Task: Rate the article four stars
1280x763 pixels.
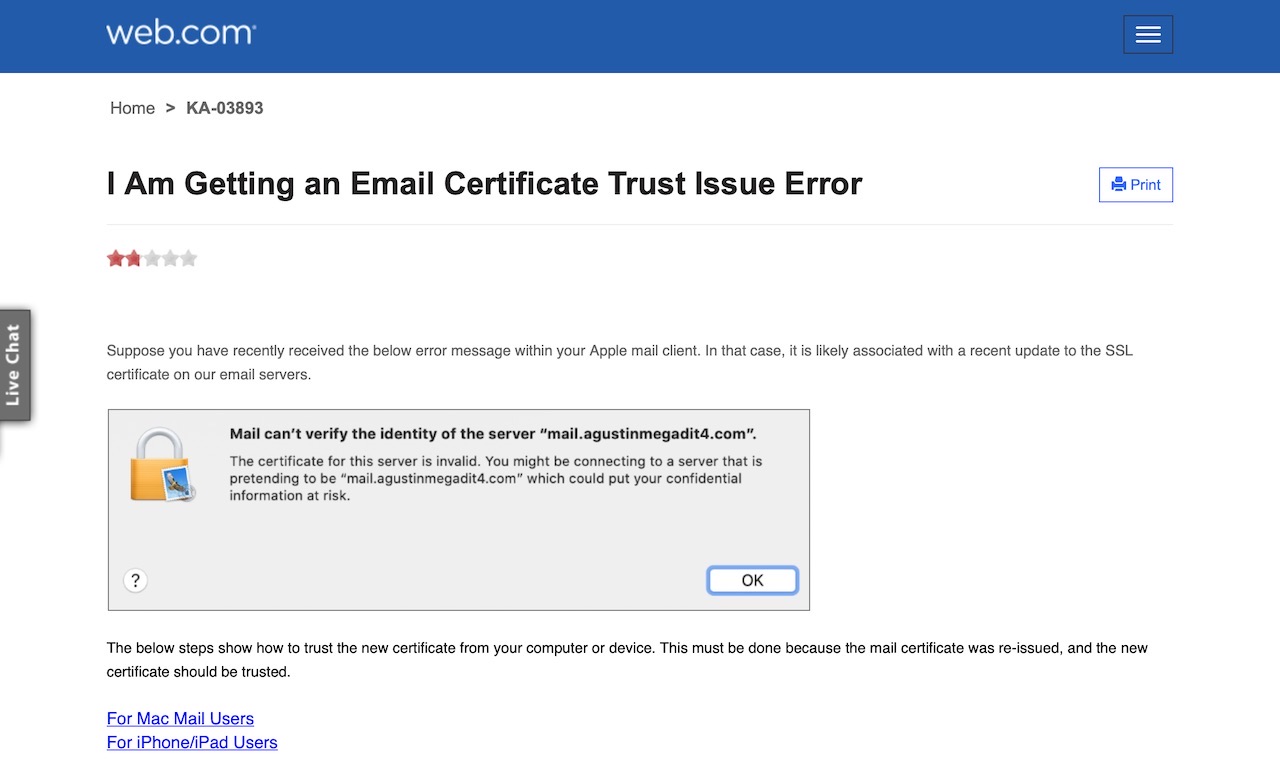Action: click(170, 257)
